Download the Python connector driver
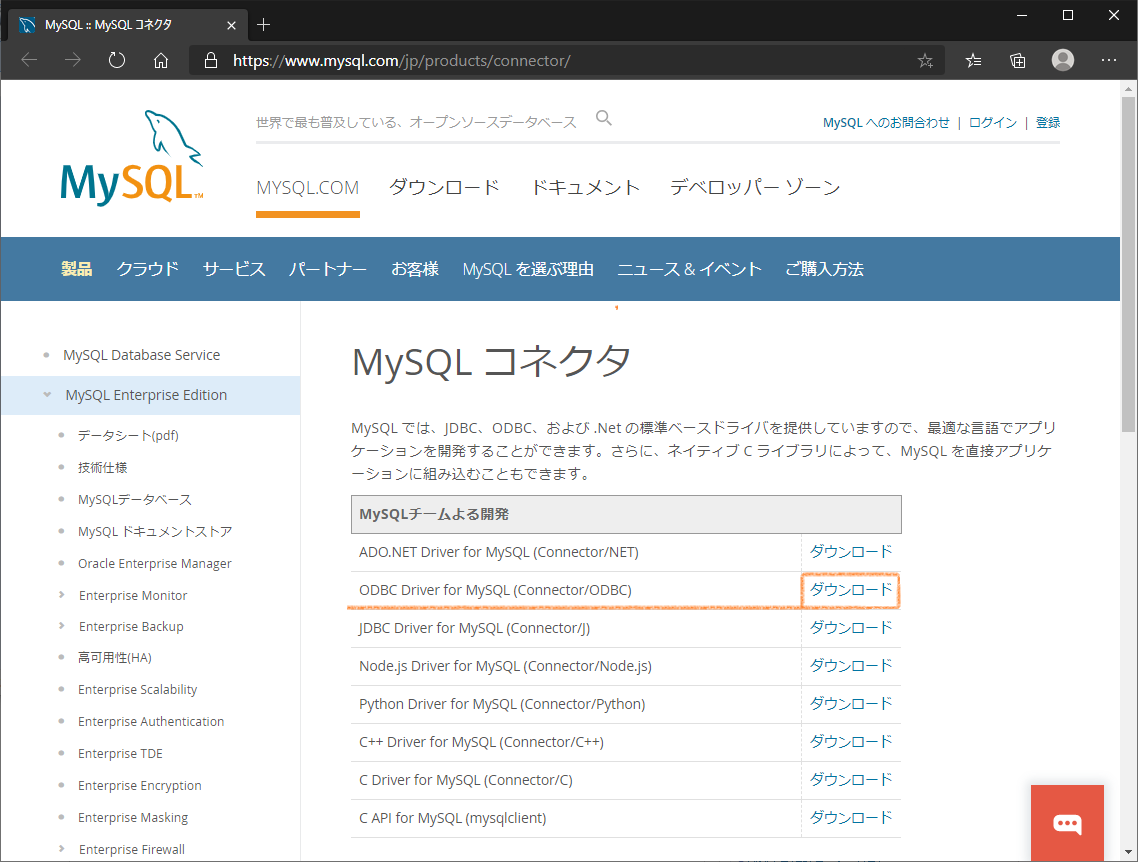The image size is (1138, 862). tap(851, 703)
